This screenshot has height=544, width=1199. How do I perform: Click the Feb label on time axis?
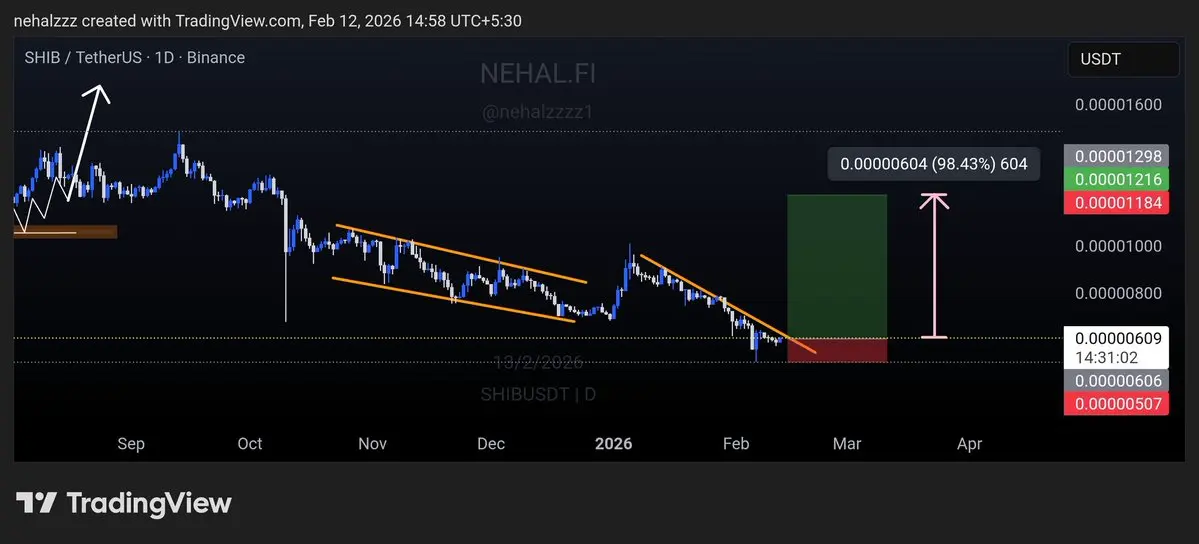735,444
